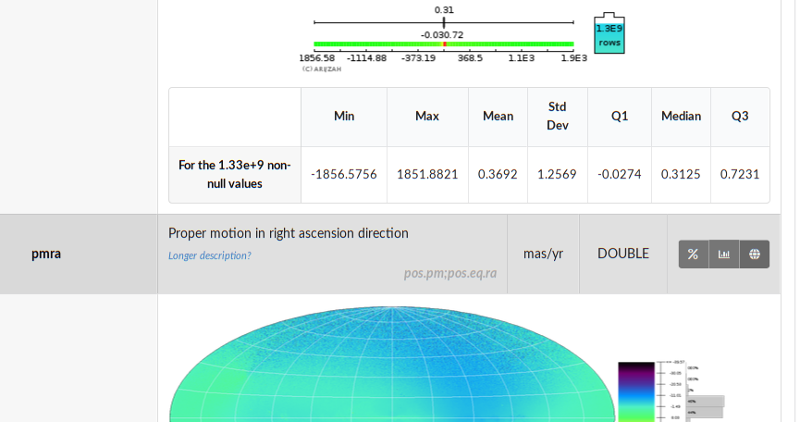This screenshot has height=422, width=800.
Task: Show the sky map globe for pmra
Action: pos(755,254)
